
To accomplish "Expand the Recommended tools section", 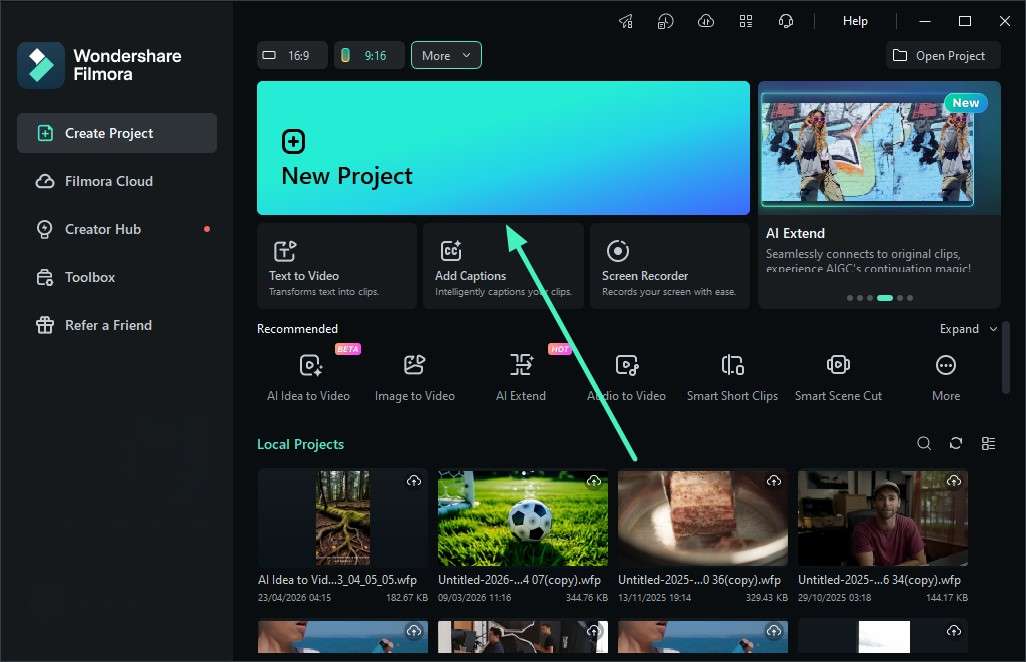I will pyautogui.click(x=968, y=329).
